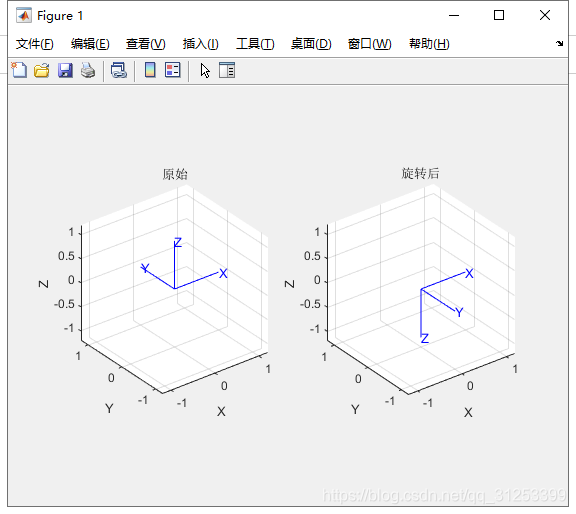The height and width of the screenshot is (514, 576).
Task: Click the blue Z label in the 旋转后 plot
Action: coord(425,338)
